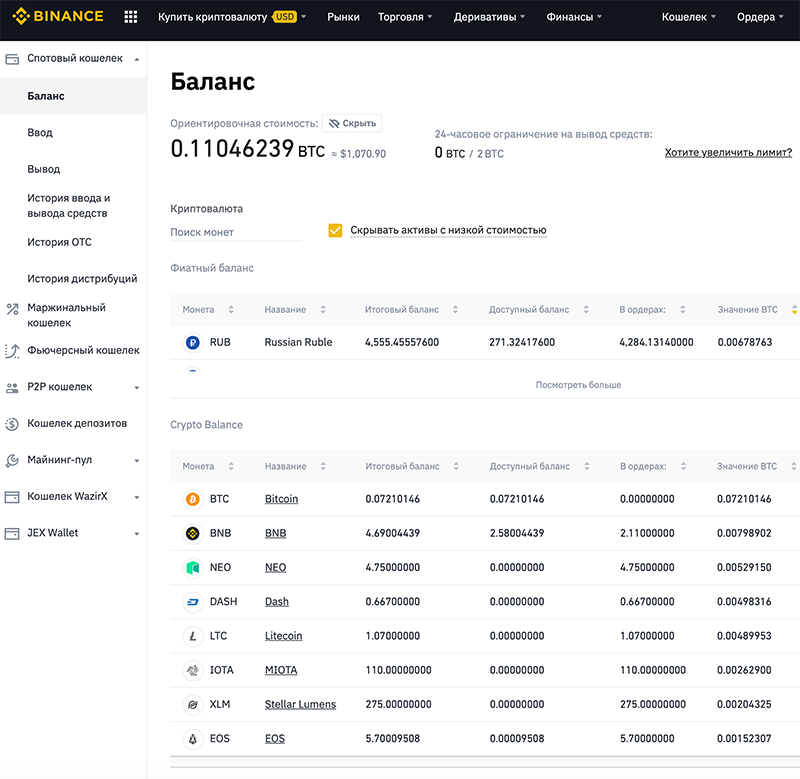The width and height of the screenshot is (800, 779).
Task: Click the XLM coin icon
Action: click(x=193, y=705)
